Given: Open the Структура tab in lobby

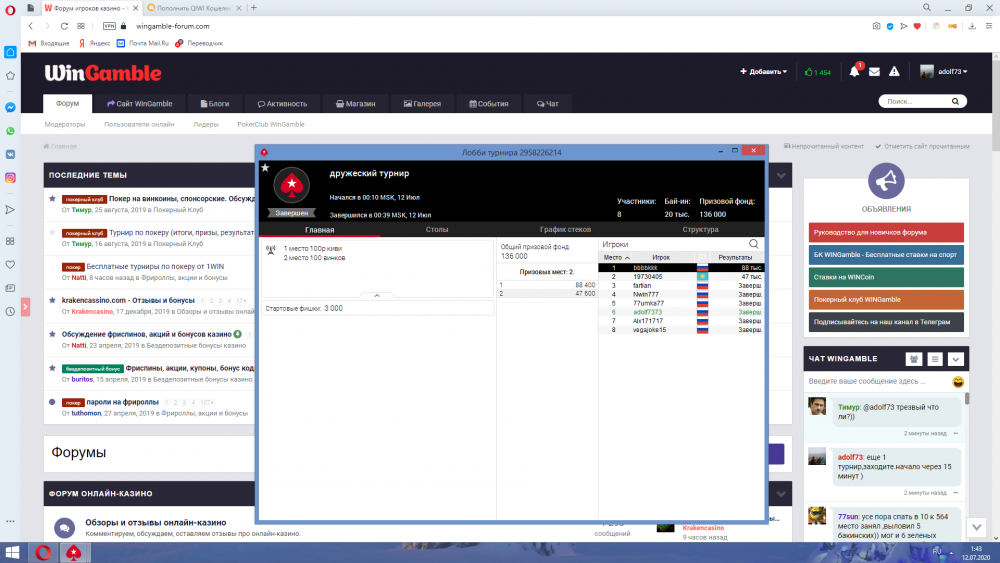Looking at the screenshot, I should point(700,229).
